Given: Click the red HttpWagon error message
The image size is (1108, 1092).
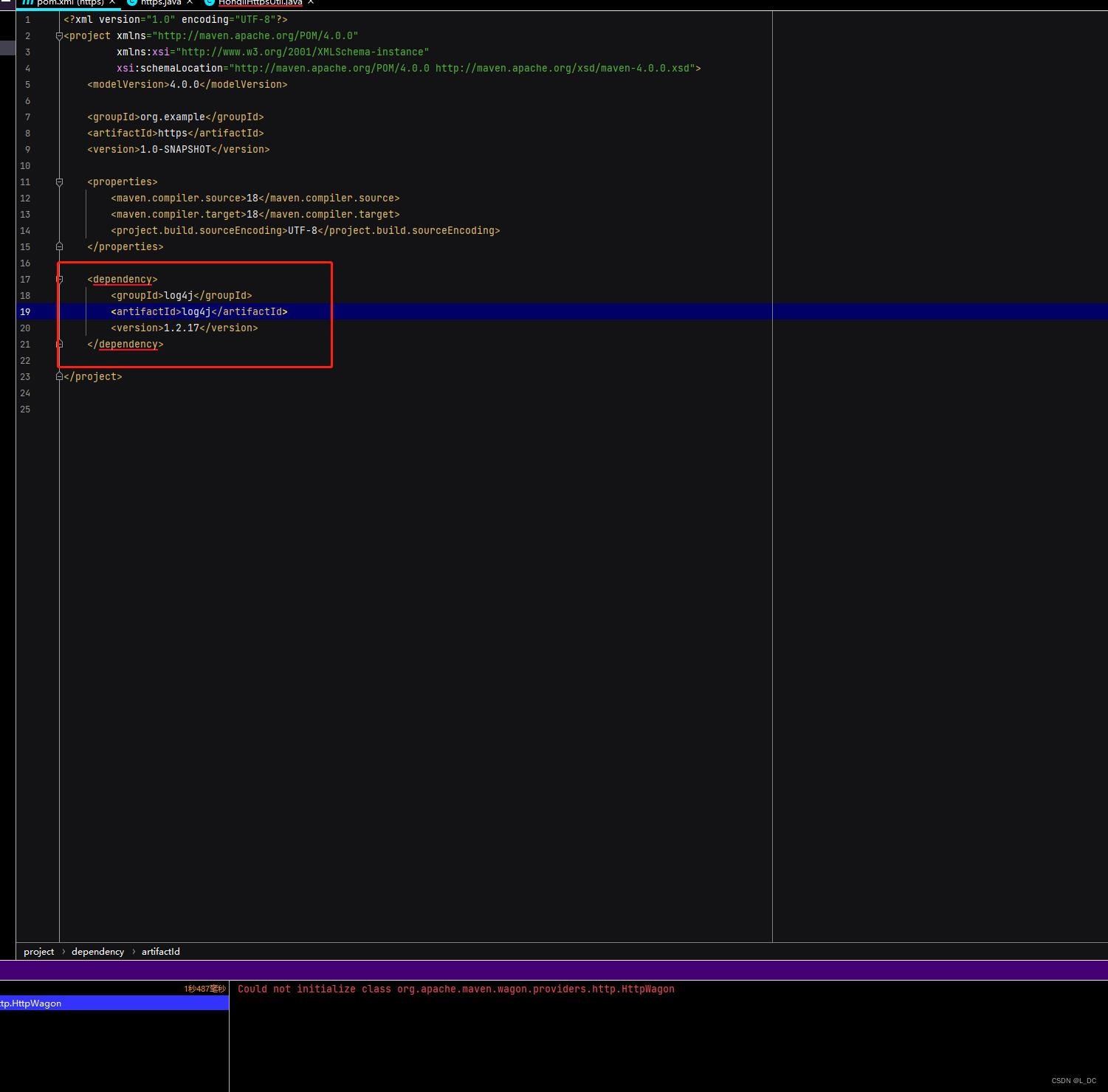Looking at the screenshot, I should [457, 989].
